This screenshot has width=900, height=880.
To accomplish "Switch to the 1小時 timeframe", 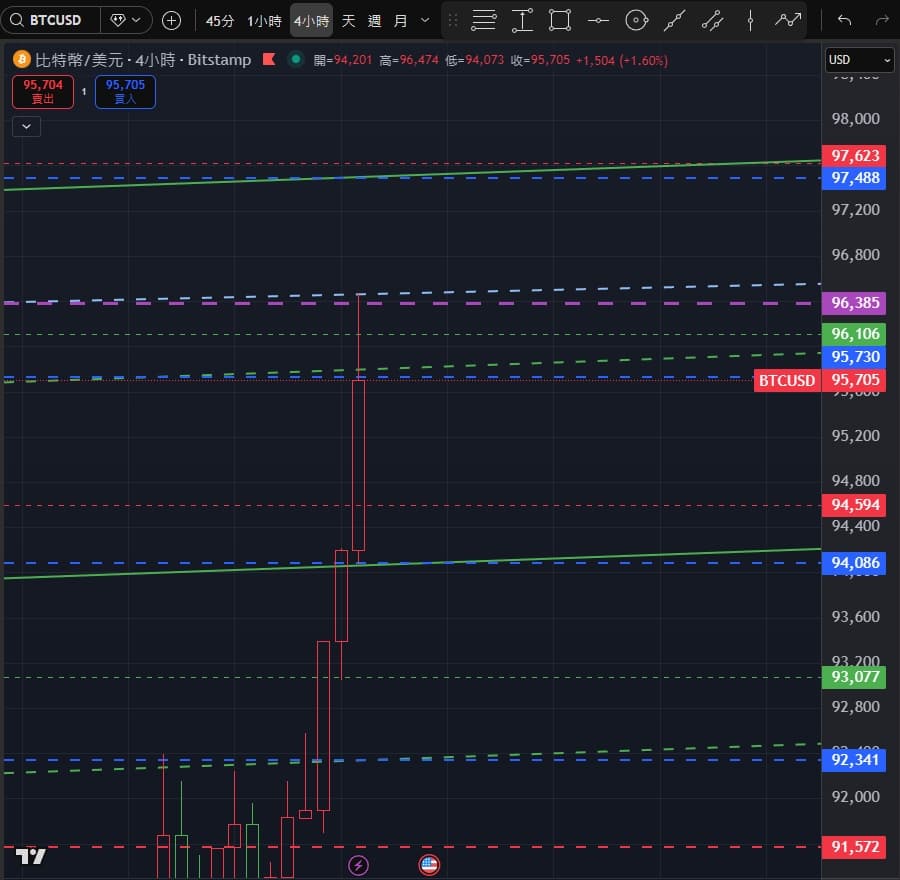I will (x=264, y=21).
